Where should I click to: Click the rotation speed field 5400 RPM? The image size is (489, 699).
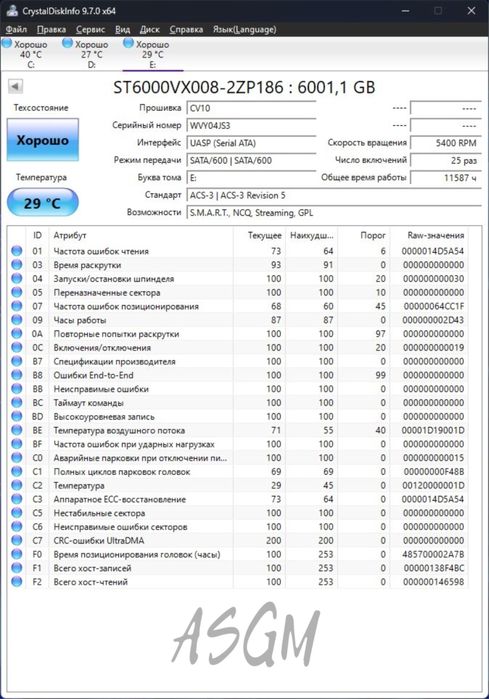446,143
